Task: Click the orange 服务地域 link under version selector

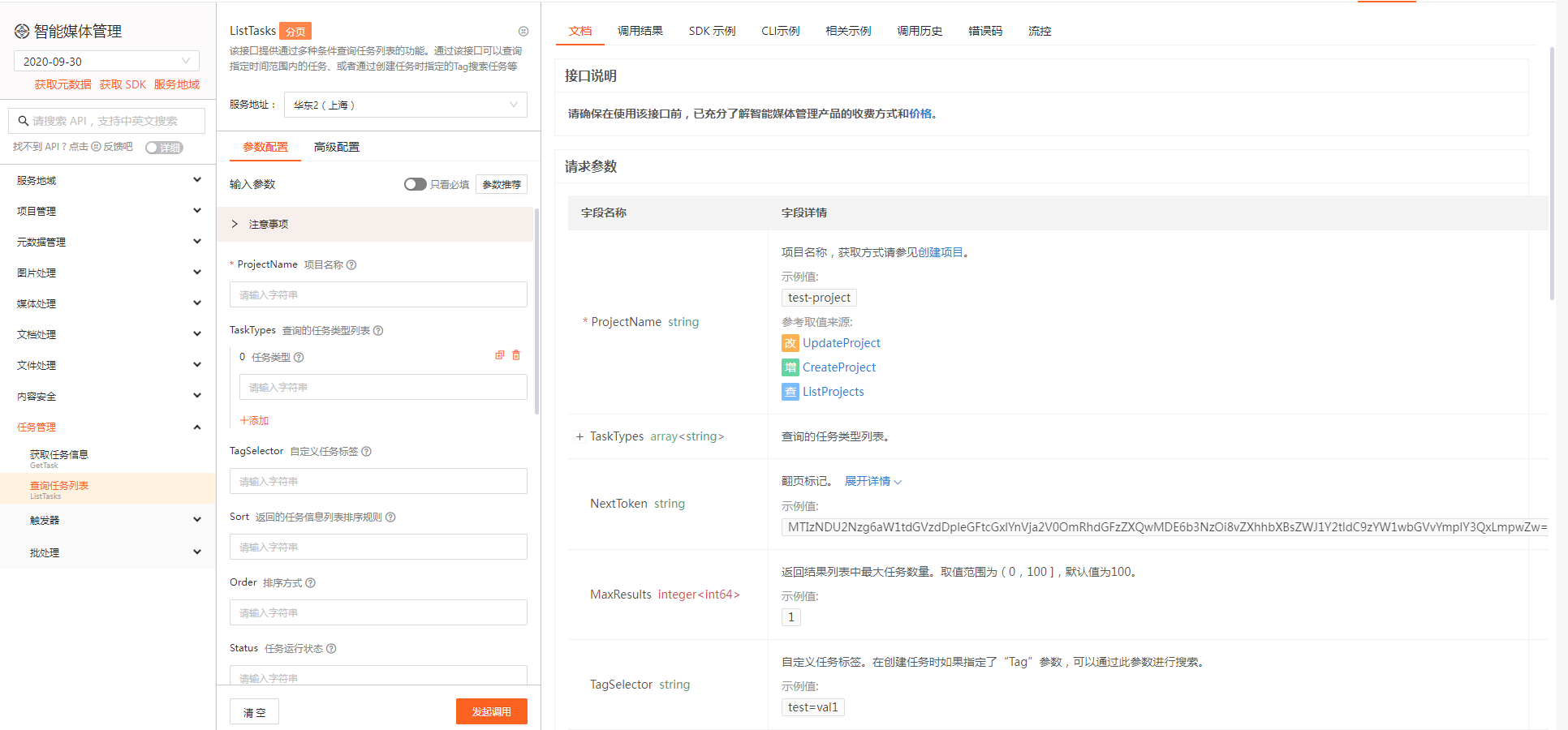Action: pos(177,84)
